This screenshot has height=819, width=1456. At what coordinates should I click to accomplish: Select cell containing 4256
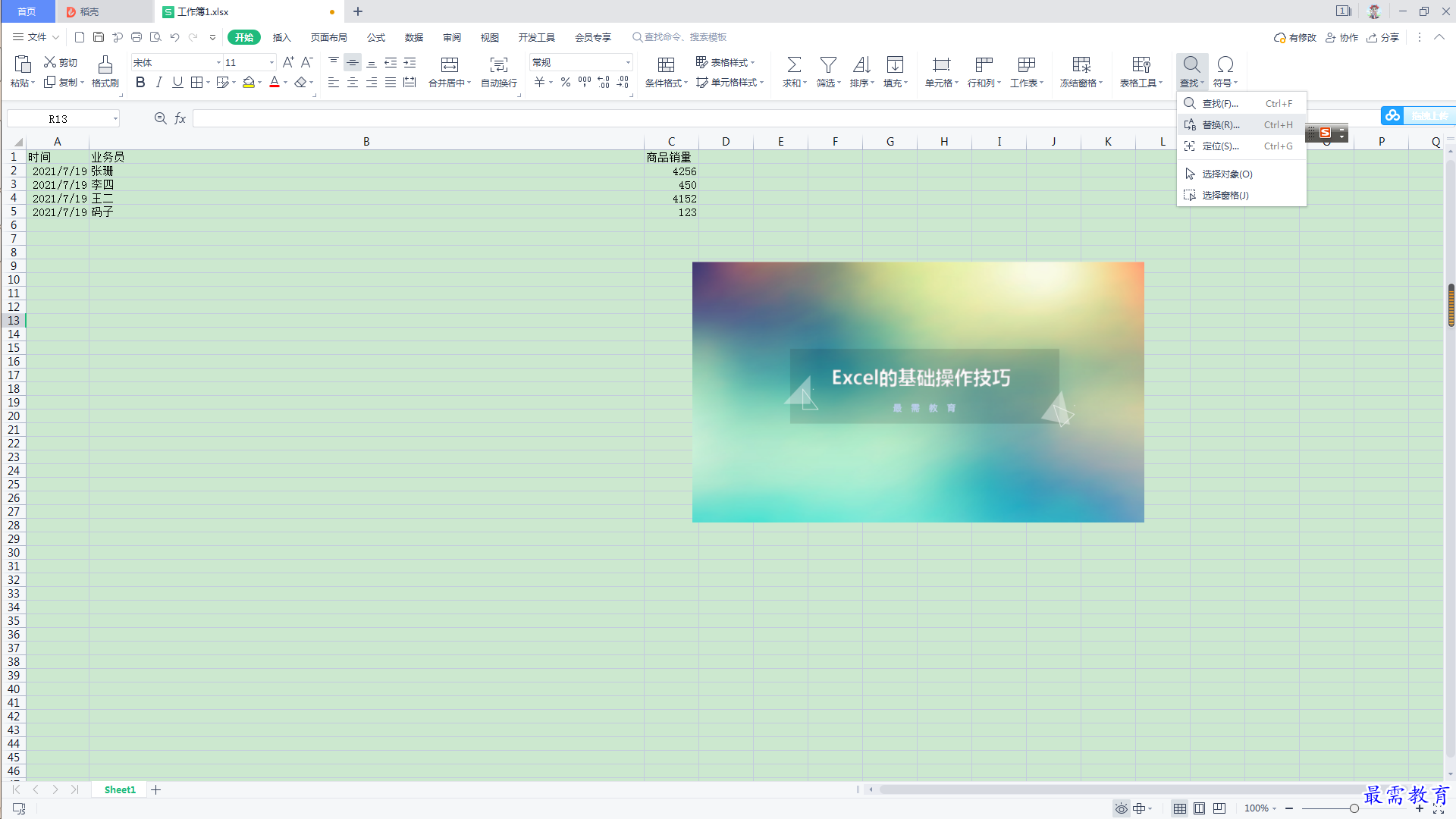tap(671, 171)
